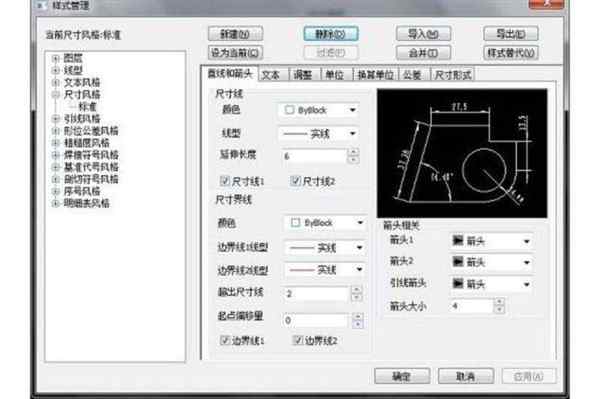Click the 删除(D) button

click(331, 34)
